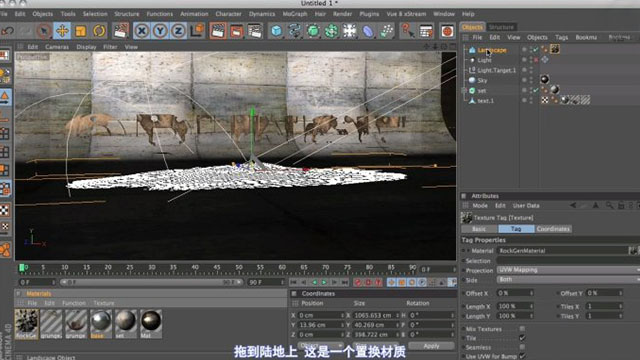
Task: Enable the Seamless checkbox
Action: [522, 347]
